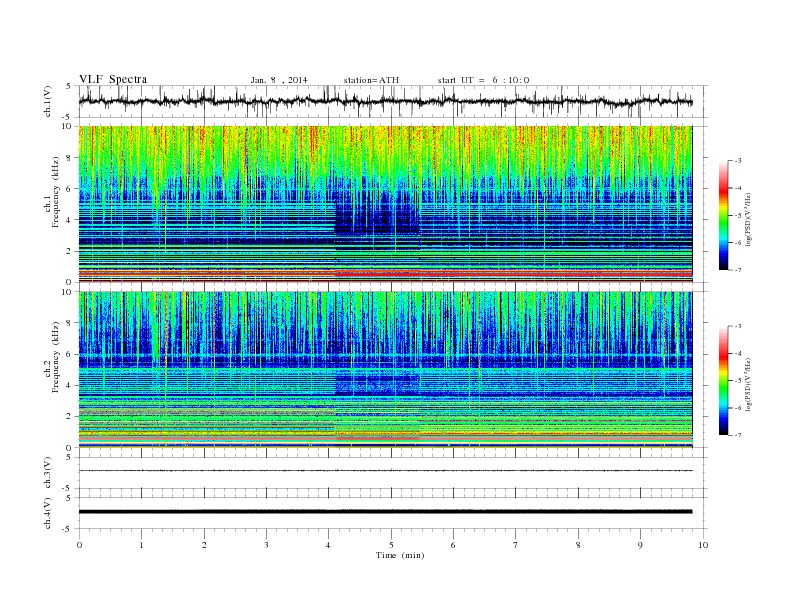Click inside the ch.1 spectrogram panel
This screenshot has width=792, height=612.
(385, 204)
